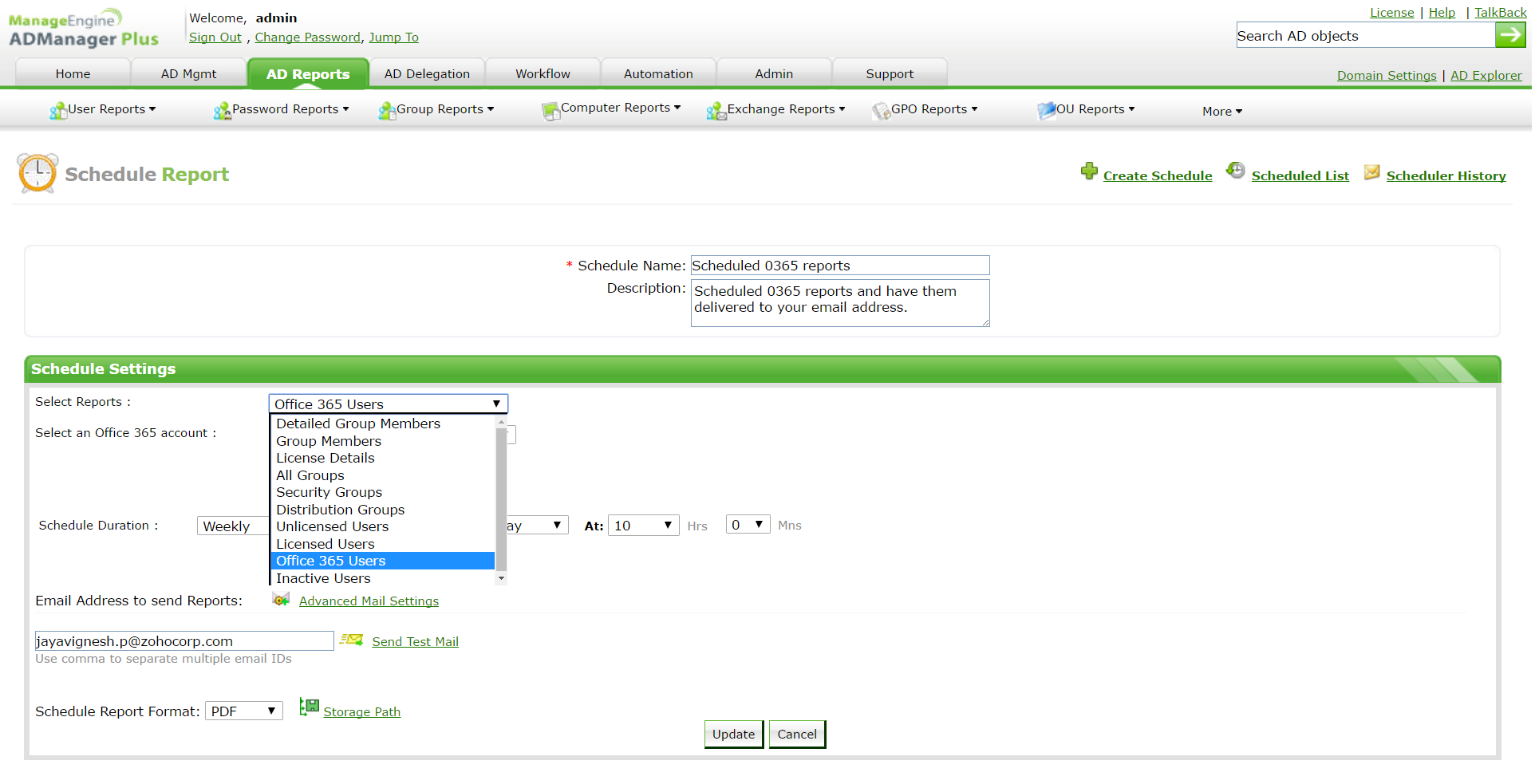Open the hour dropdown showing 10
The height and width of the screenshot is (784, 1535).
[x=644, y=526]
